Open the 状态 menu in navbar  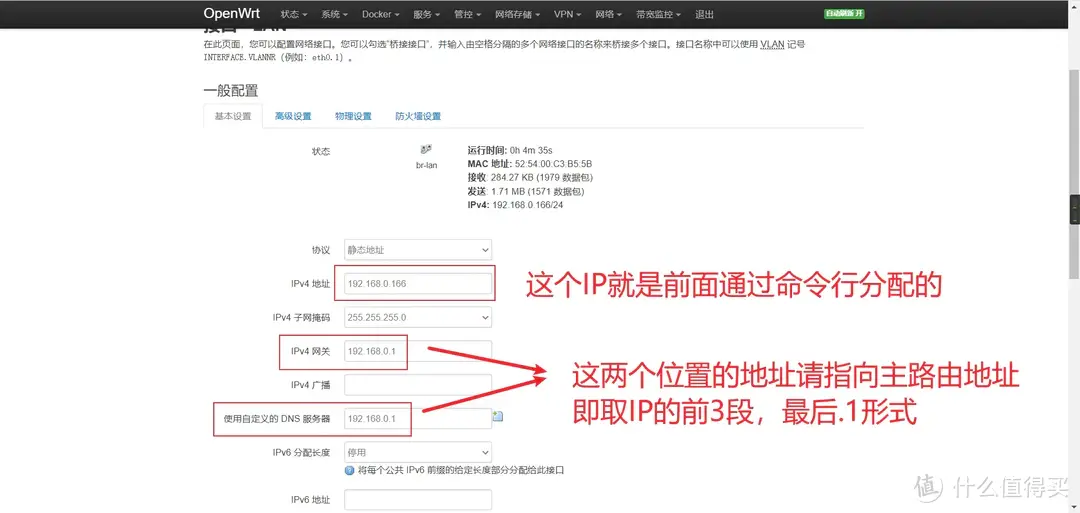point(293,14)
